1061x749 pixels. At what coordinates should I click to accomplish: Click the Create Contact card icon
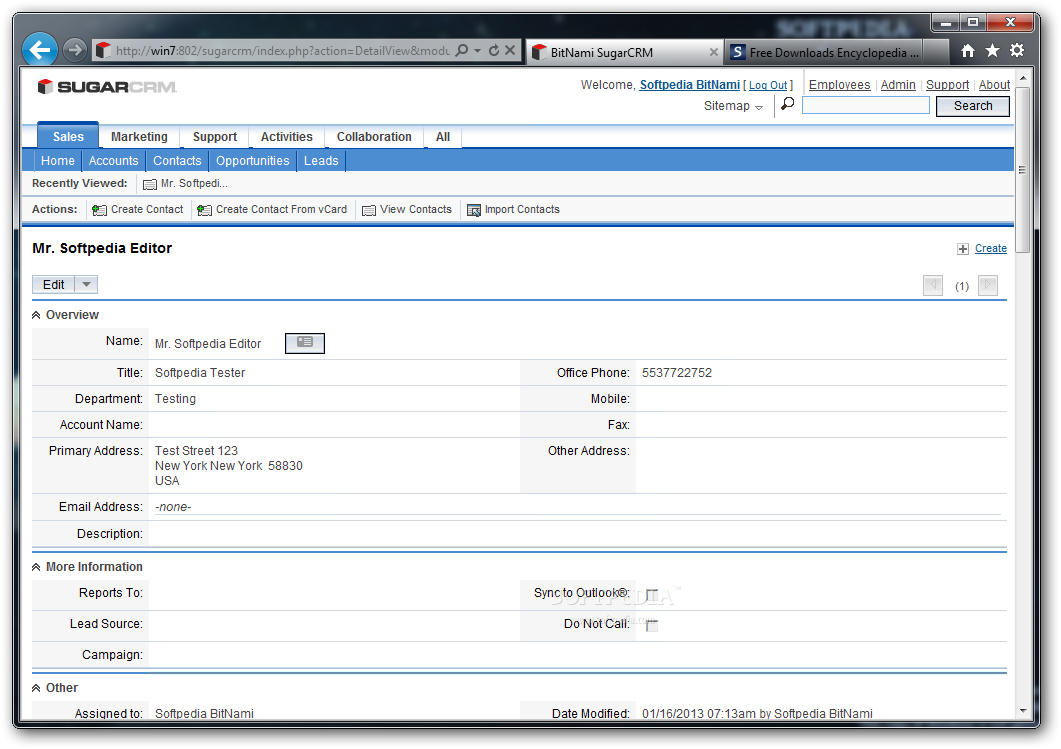99,210
